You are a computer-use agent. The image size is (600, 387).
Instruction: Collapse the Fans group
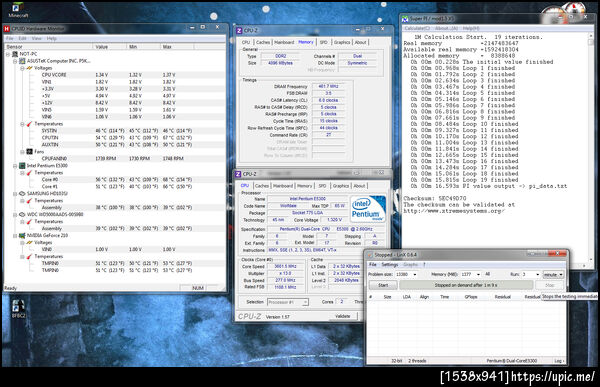22,152
